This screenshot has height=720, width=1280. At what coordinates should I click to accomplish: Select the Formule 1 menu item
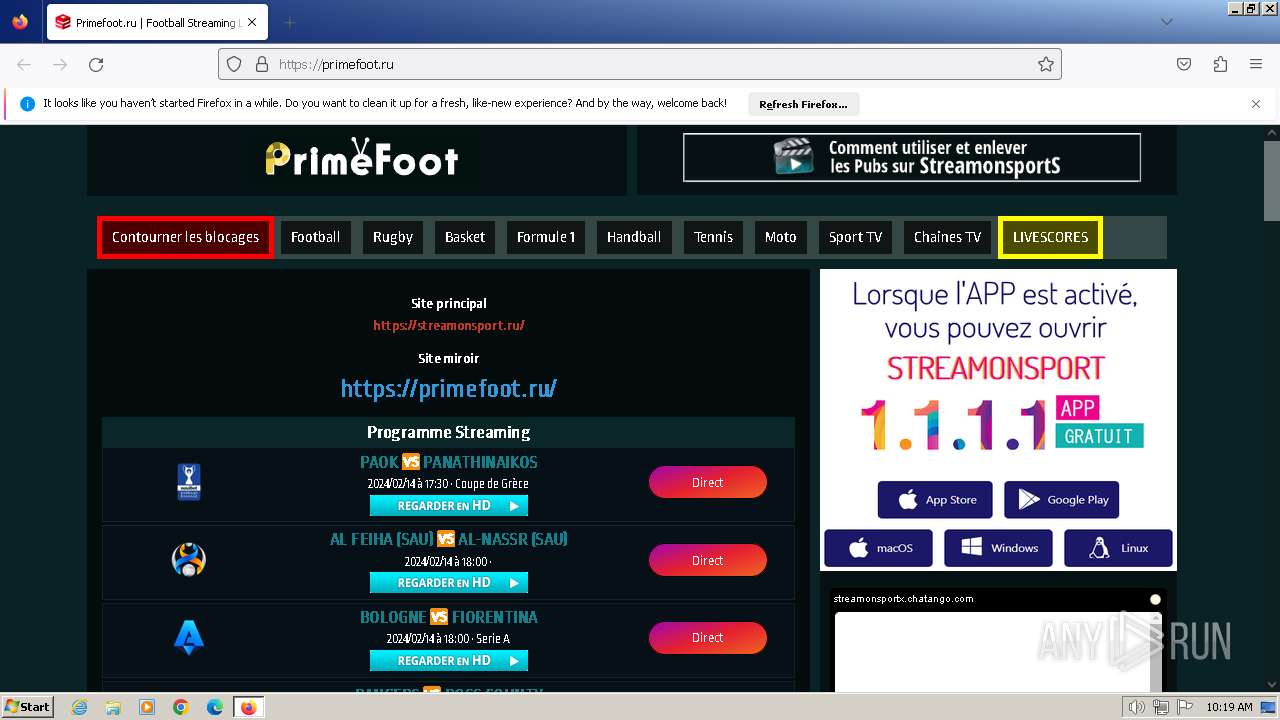(x=545, y=237)
